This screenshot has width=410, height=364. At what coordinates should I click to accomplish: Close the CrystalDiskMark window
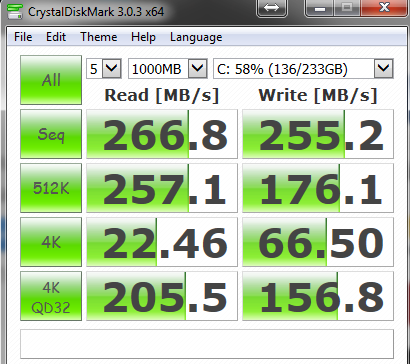click(385, 7)
